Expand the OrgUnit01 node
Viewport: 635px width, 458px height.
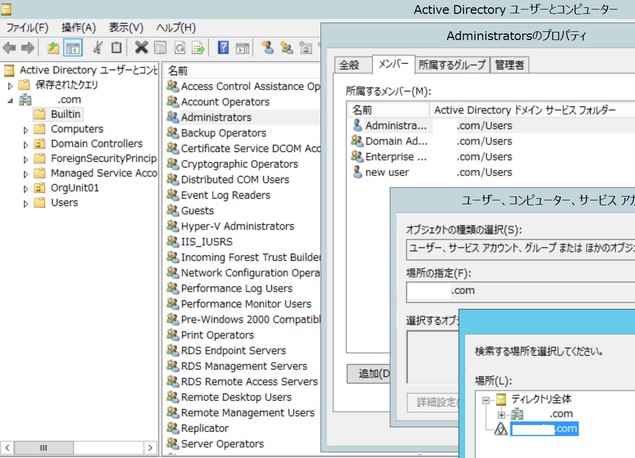coord(26,189)
